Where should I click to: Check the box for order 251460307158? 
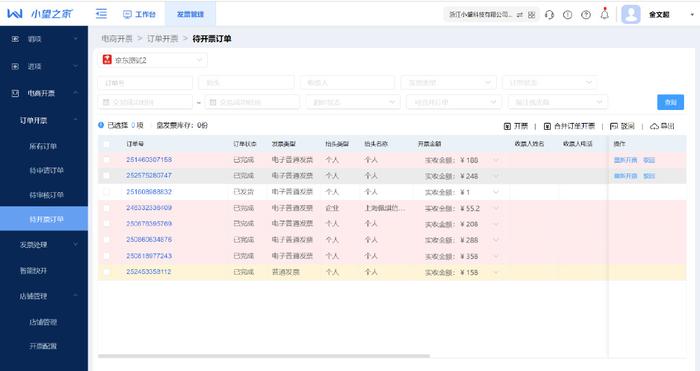pyautogui.click(x=107, y=160)
